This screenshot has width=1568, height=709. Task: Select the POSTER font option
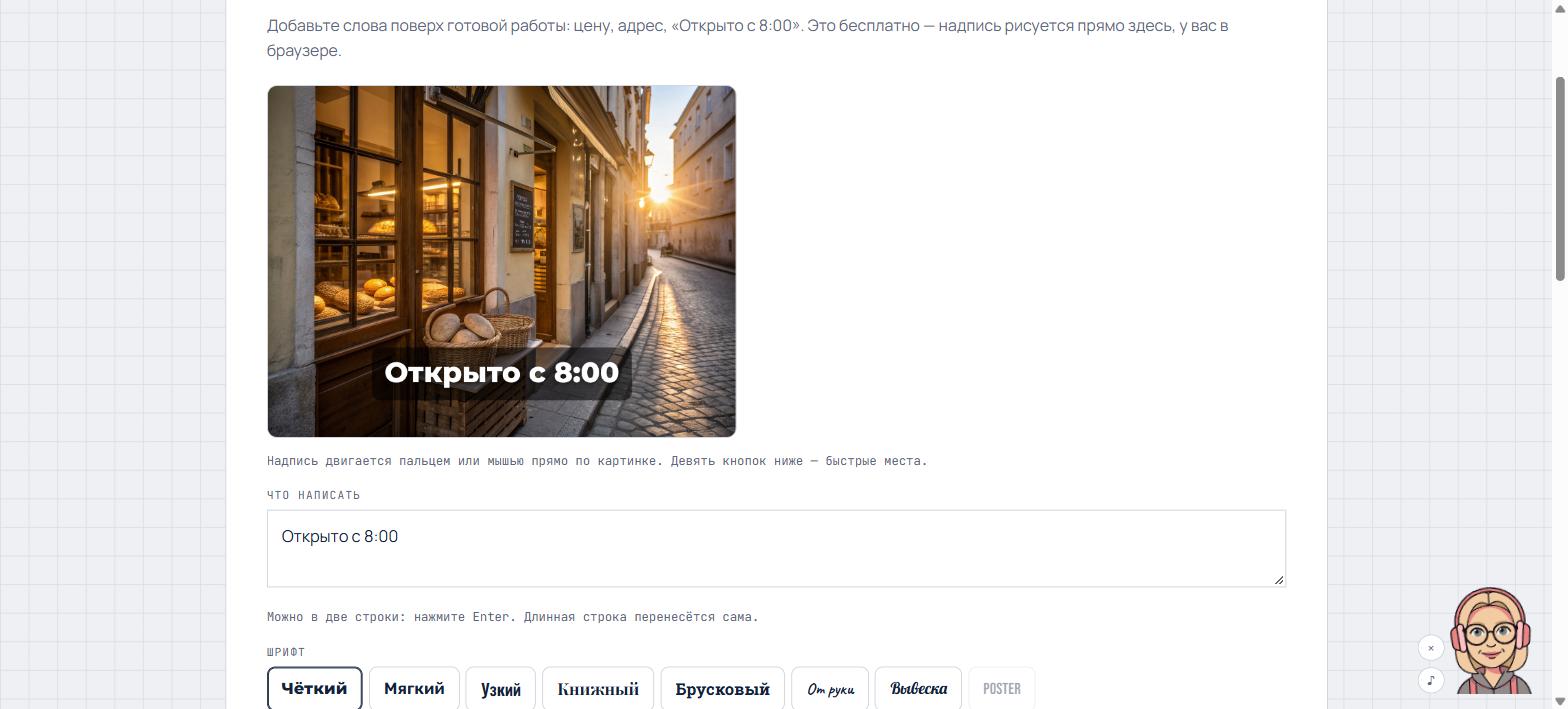[1002, 689]
